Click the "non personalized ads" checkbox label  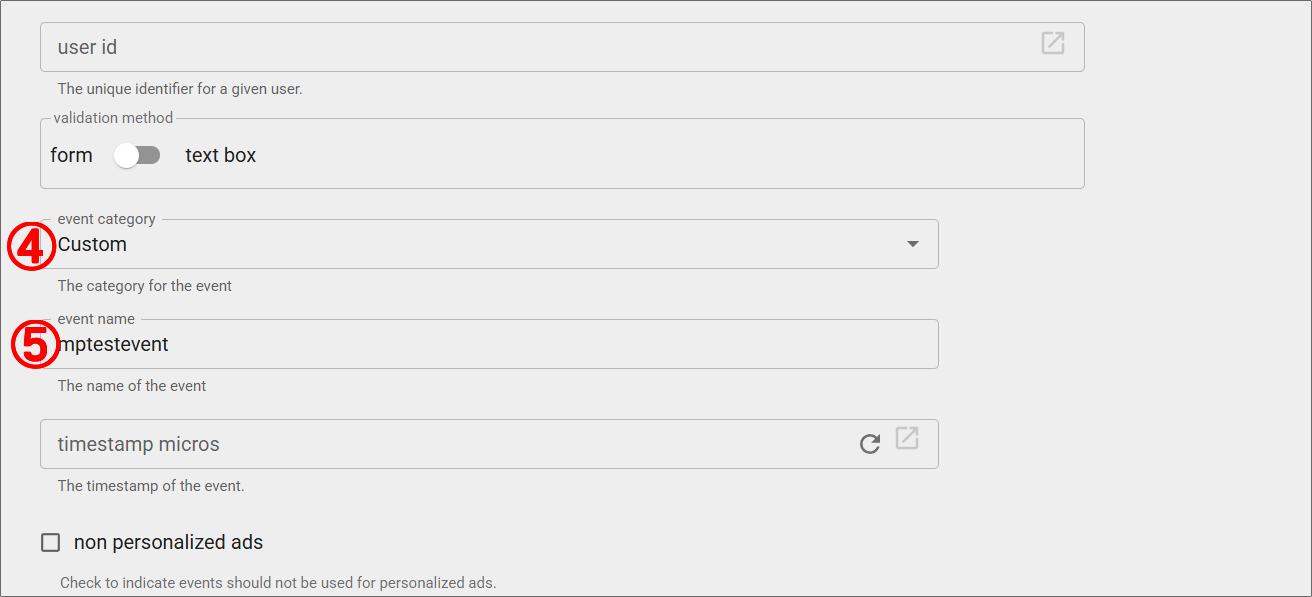pyautogui.click(x=168, y=543)
